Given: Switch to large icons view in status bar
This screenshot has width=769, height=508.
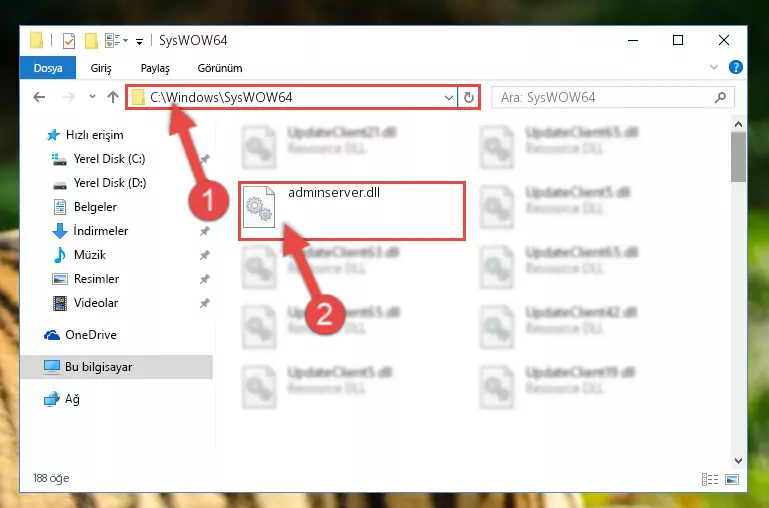Looking at the screenshot, I should coord(732,479).
